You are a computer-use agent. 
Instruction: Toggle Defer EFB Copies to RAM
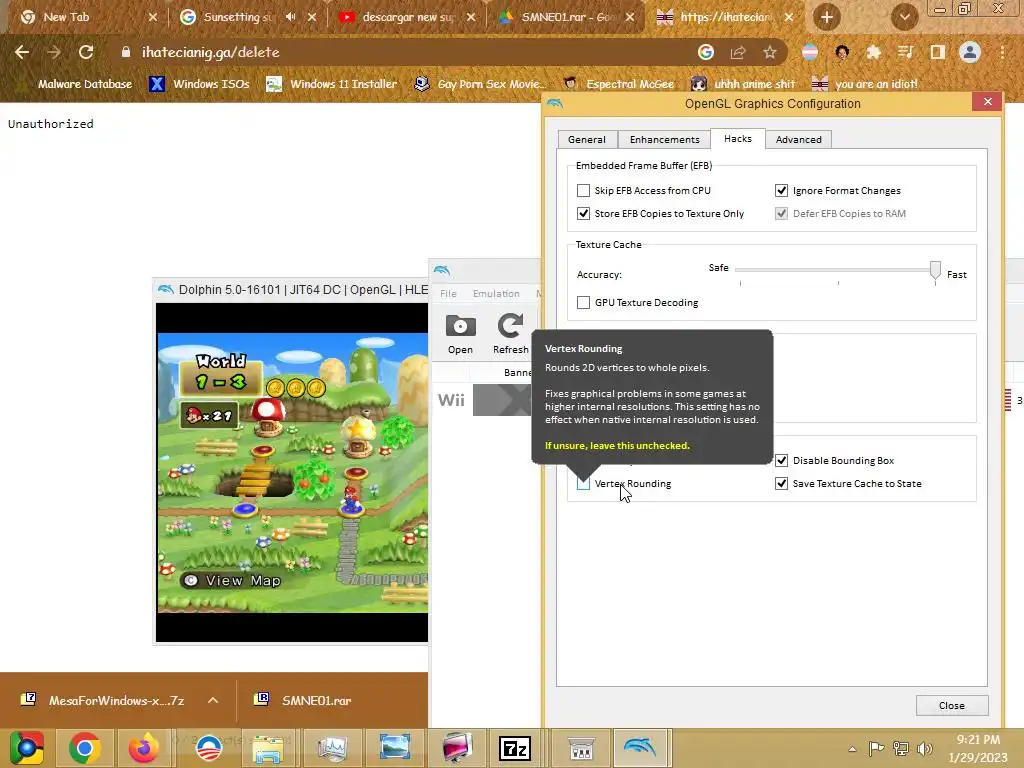point(781,214)
